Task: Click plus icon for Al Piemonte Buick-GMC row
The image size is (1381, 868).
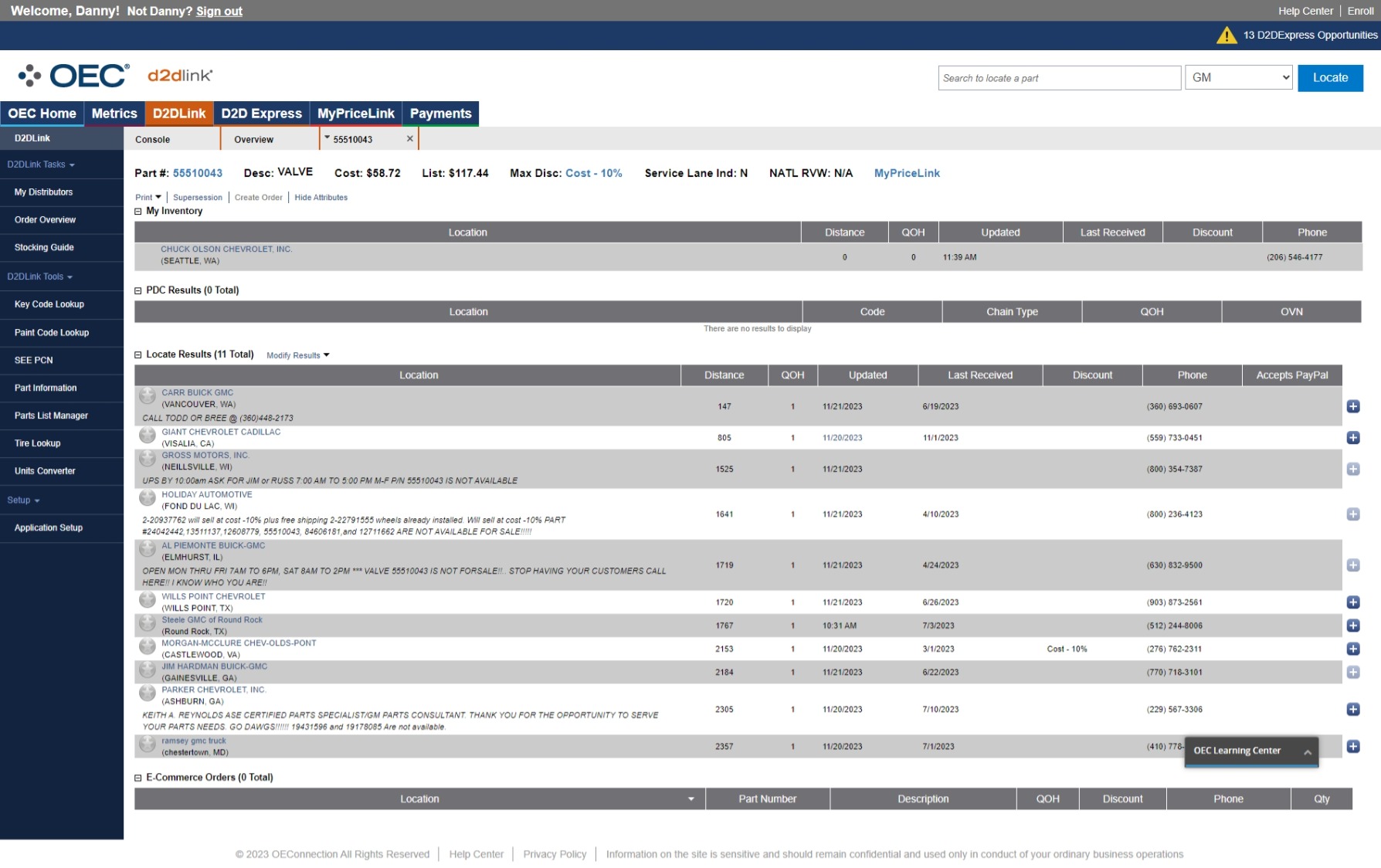Action: (1353, 565)
